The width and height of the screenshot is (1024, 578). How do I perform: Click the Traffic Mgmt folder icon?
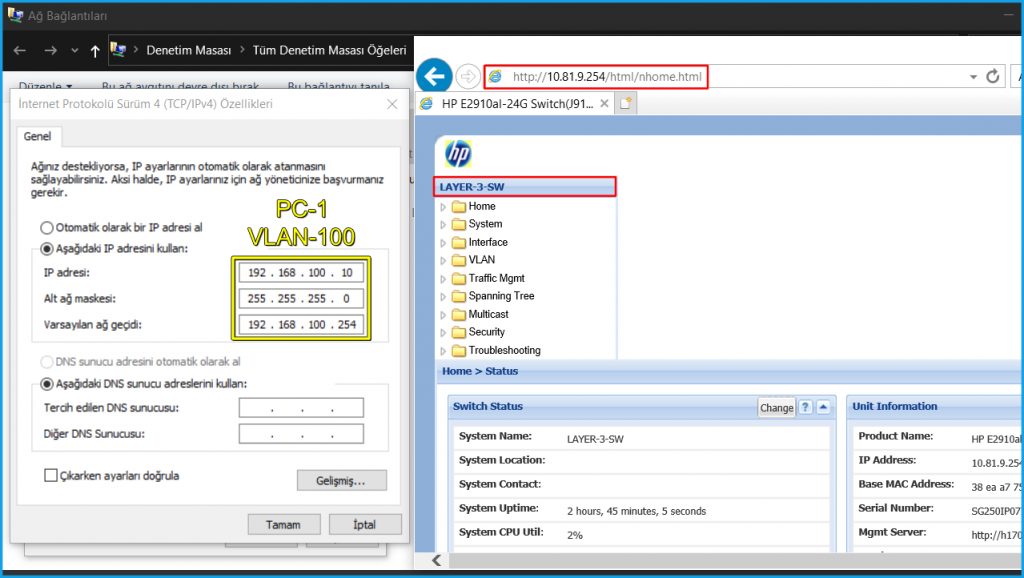[459, 278]
